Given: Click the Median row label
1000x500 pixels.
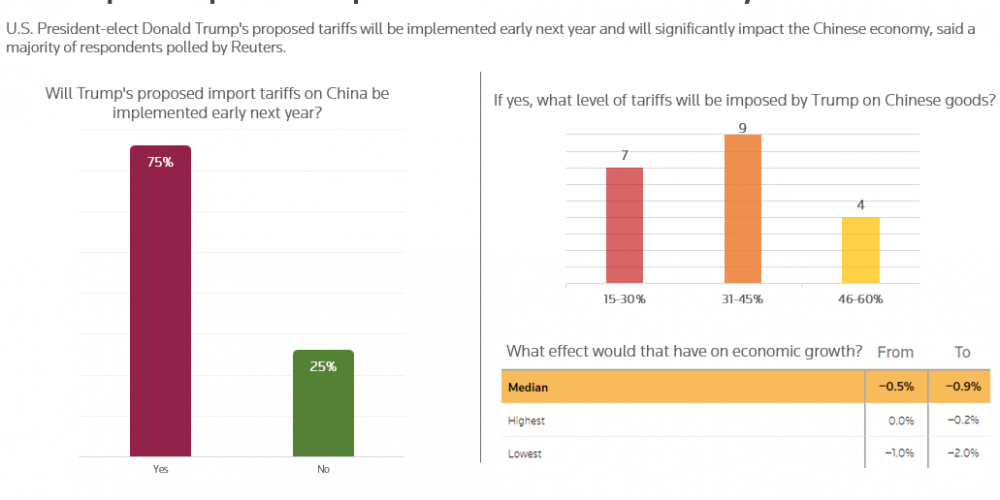Looking at the screenshot, I should [528, 387].
